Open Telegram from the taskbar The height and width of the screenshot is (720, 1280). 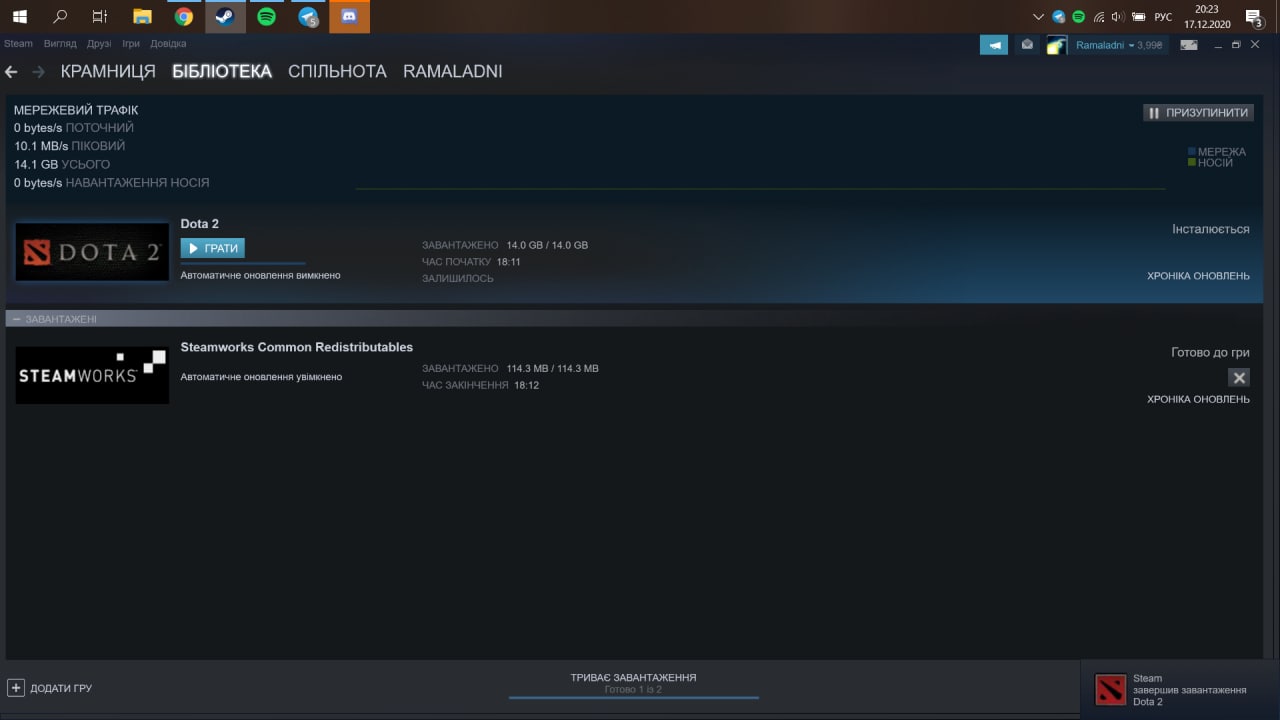tap(308, 17)
